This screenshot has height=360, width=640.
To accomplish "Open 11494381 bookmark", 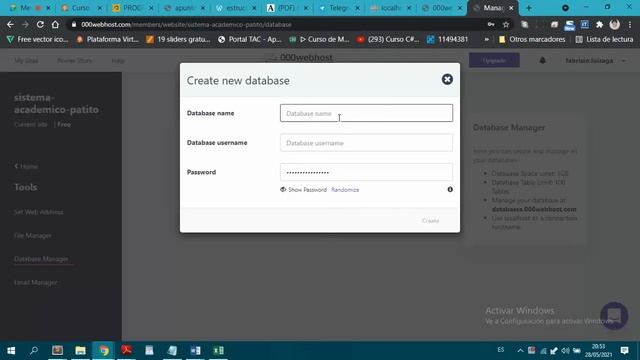I will click(447, 39).
